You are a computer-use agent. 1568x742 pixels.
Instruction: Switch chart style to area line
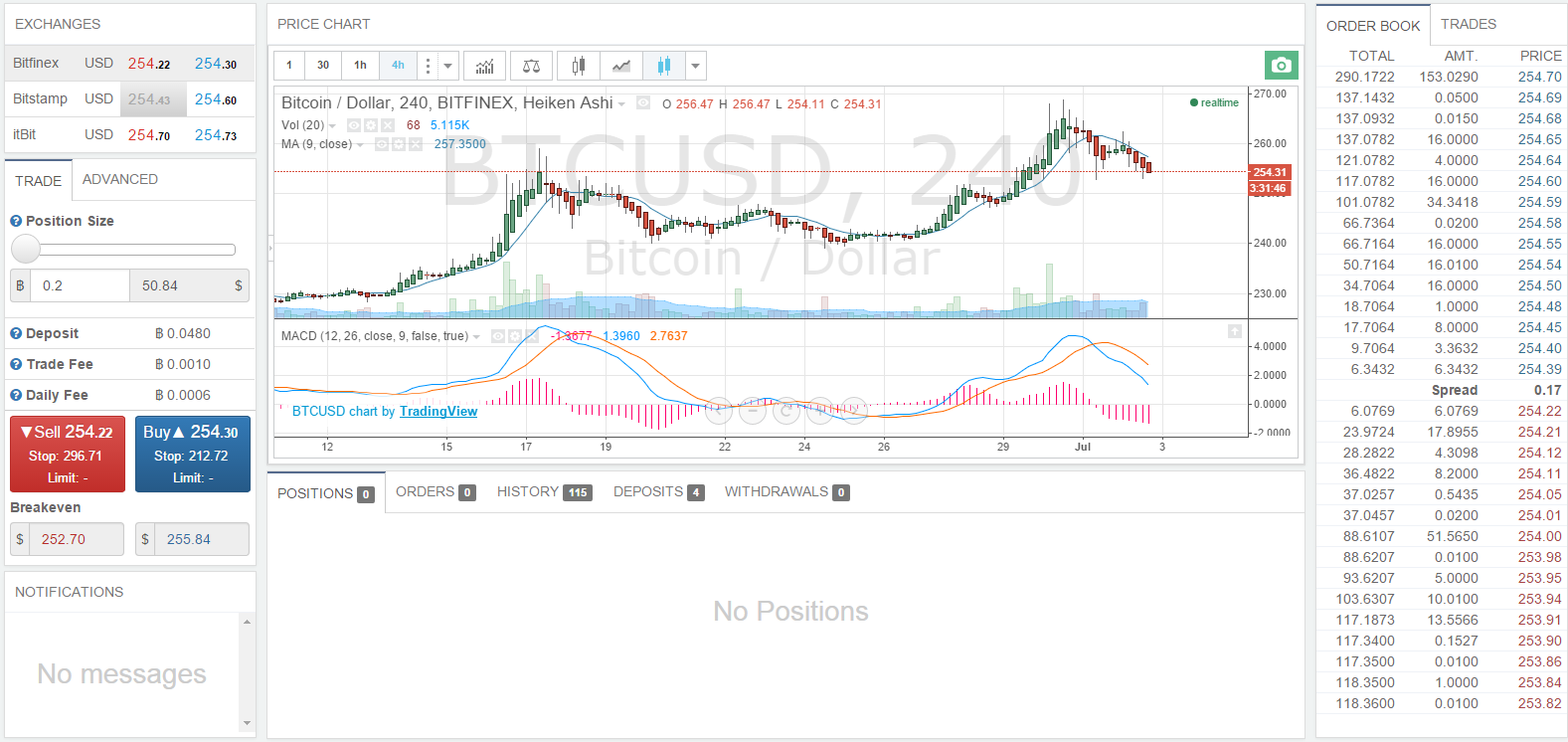click(620, 66)
